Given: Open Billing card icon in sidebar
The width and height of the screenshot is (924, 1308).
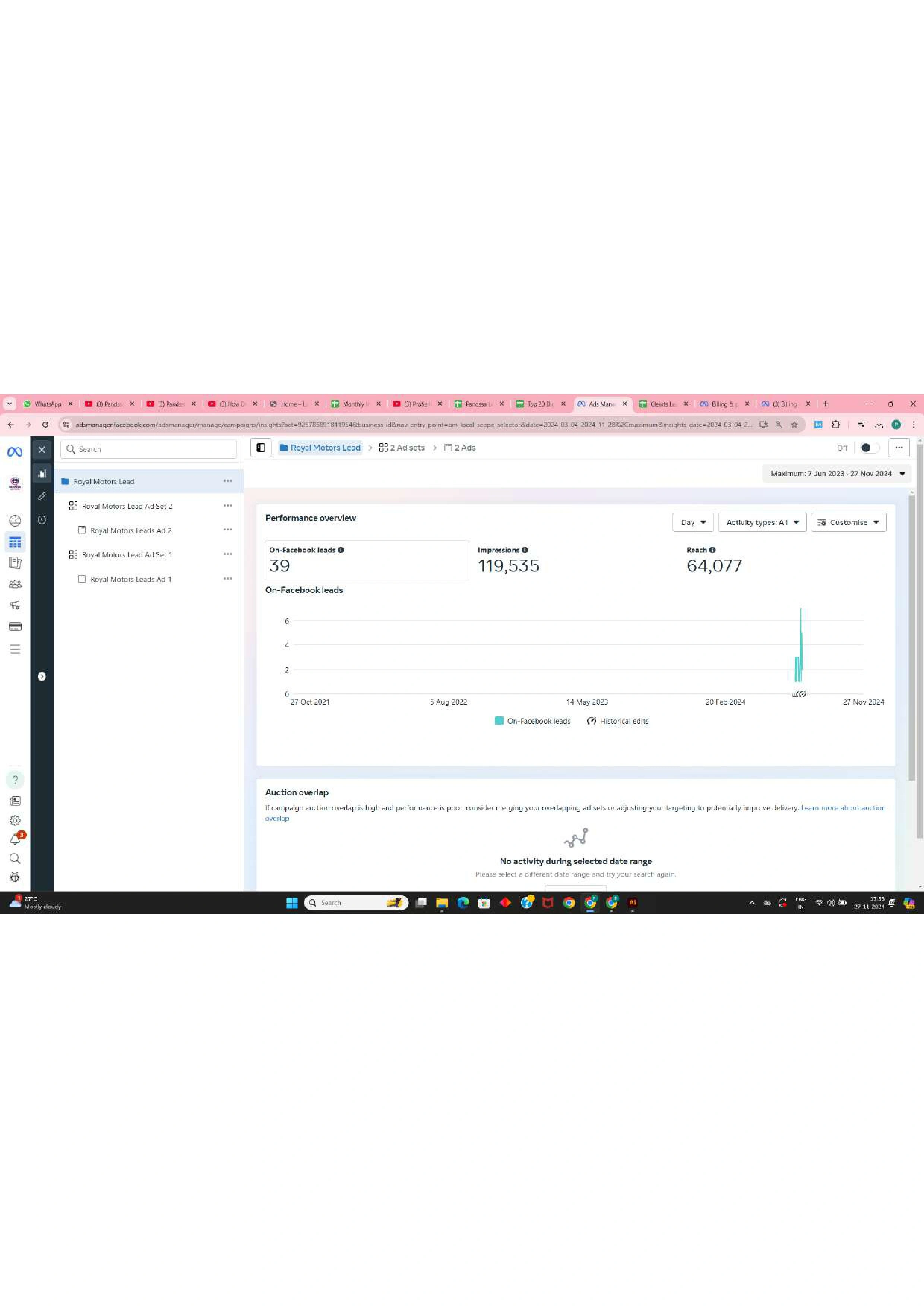Looking at the screenshot, I should [x=15, y=627].
